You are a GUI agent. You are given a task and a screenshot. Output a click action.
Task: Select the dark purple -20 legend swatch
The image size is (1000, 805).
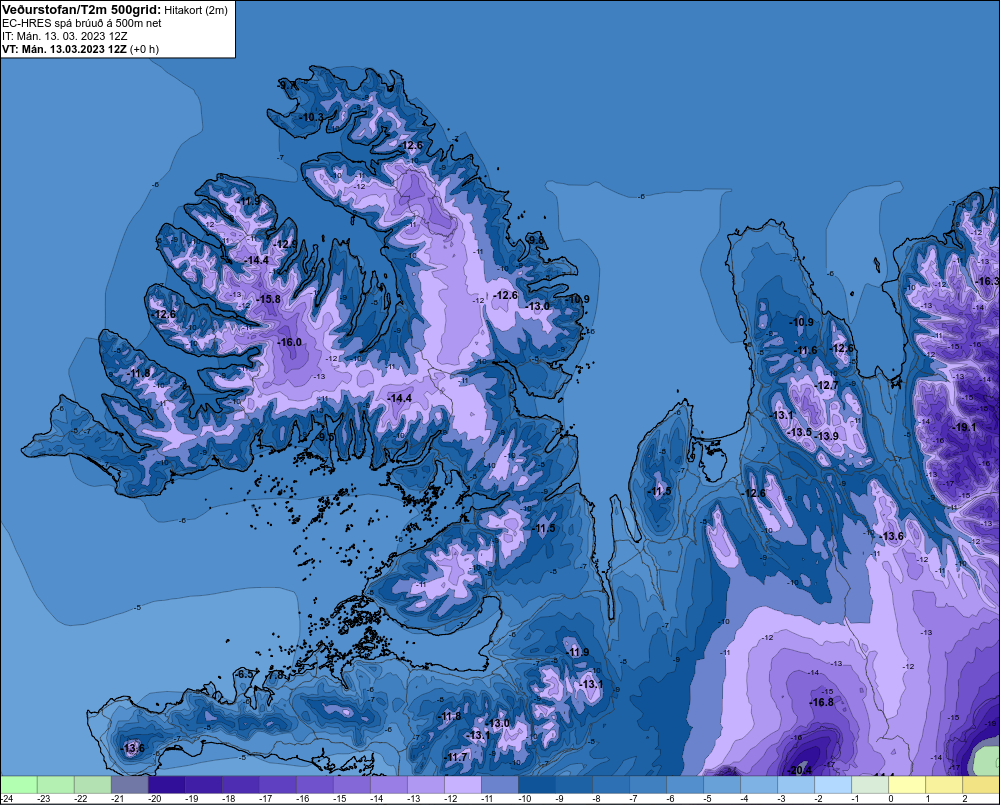[167, 784]
